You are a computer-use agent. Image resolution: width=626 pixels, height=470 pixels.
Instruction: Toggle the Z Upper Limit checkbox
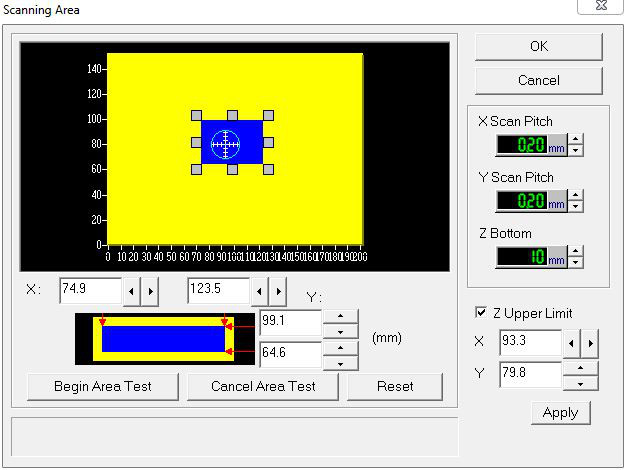click(x=481, y=312)
